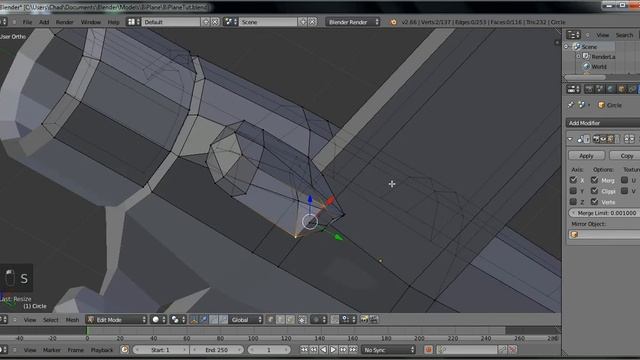The image size is (640, 360).
Task: Enable the Mirror Y axis checkbox
Action: tap(573, 191)
